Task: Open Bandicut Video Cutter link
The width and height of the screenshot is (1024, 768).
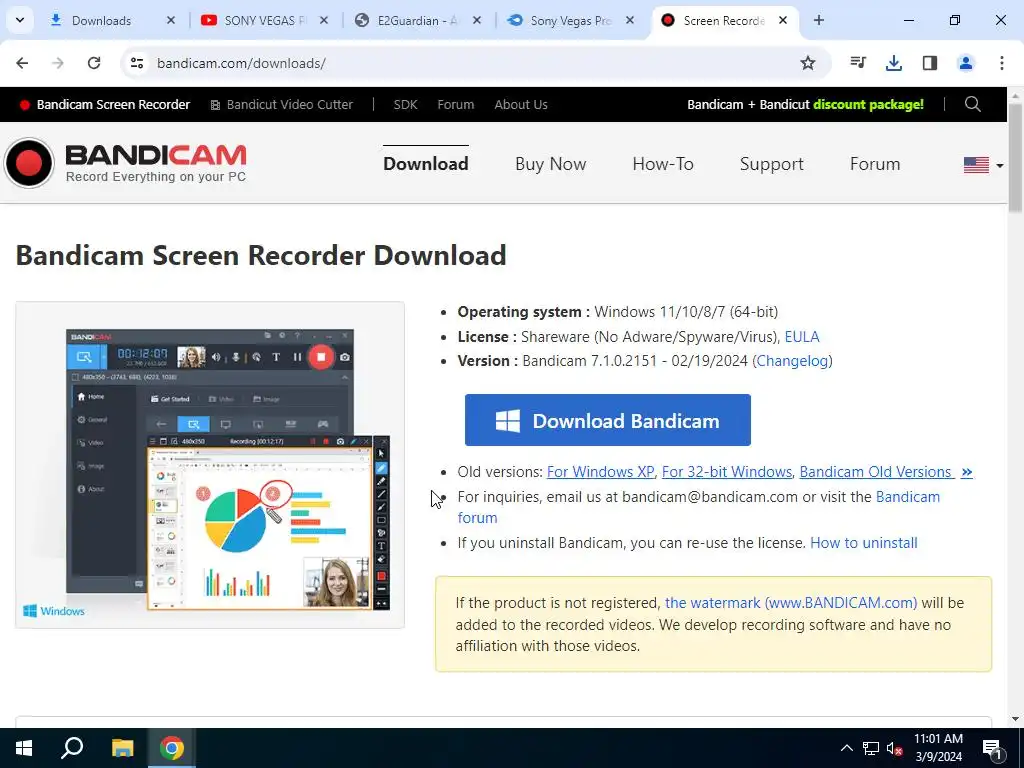Action: click(x=281, y=104)
